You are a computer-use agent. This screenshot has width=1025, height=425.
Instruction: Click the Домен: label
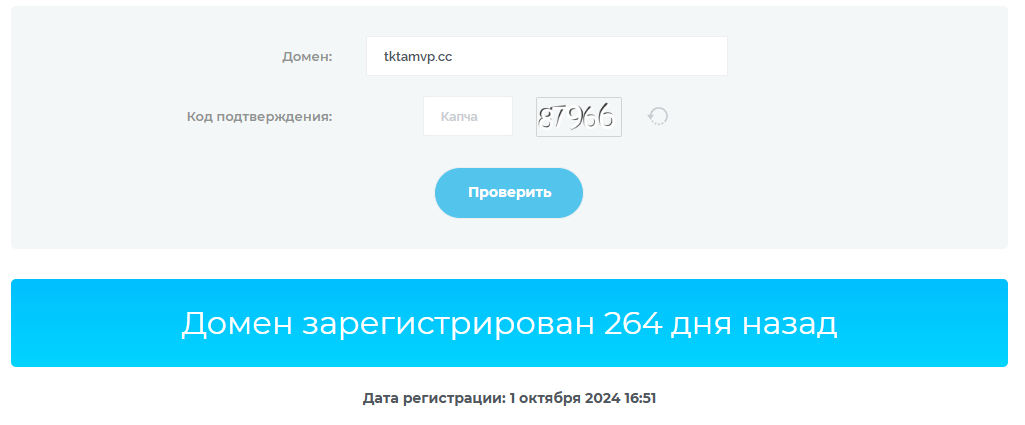tap(307, 57)
